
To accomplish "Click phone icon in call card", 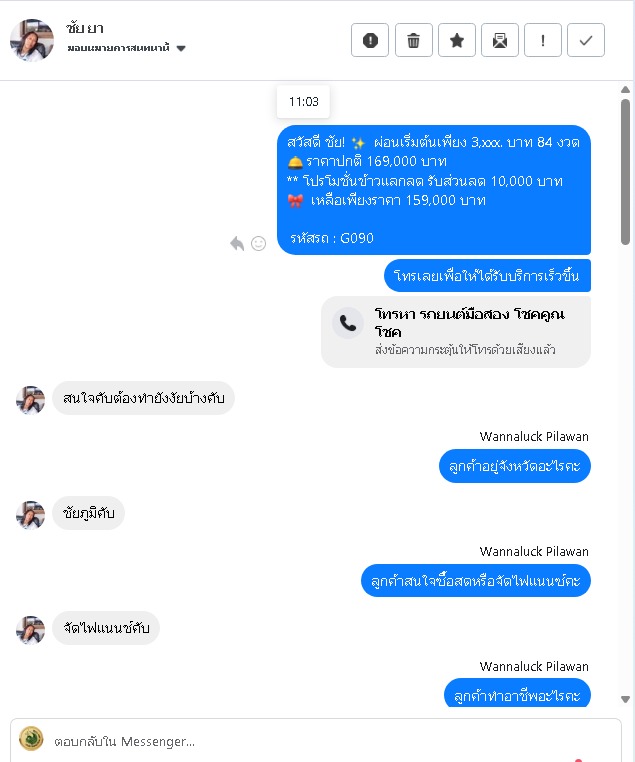I will [348, 323].
